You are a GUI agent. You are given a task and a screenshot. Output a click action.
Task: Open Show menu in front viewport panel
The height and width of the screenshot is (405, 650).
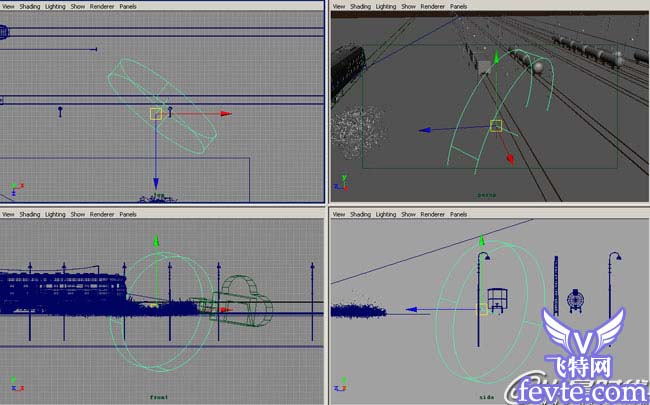pos(78,214)
